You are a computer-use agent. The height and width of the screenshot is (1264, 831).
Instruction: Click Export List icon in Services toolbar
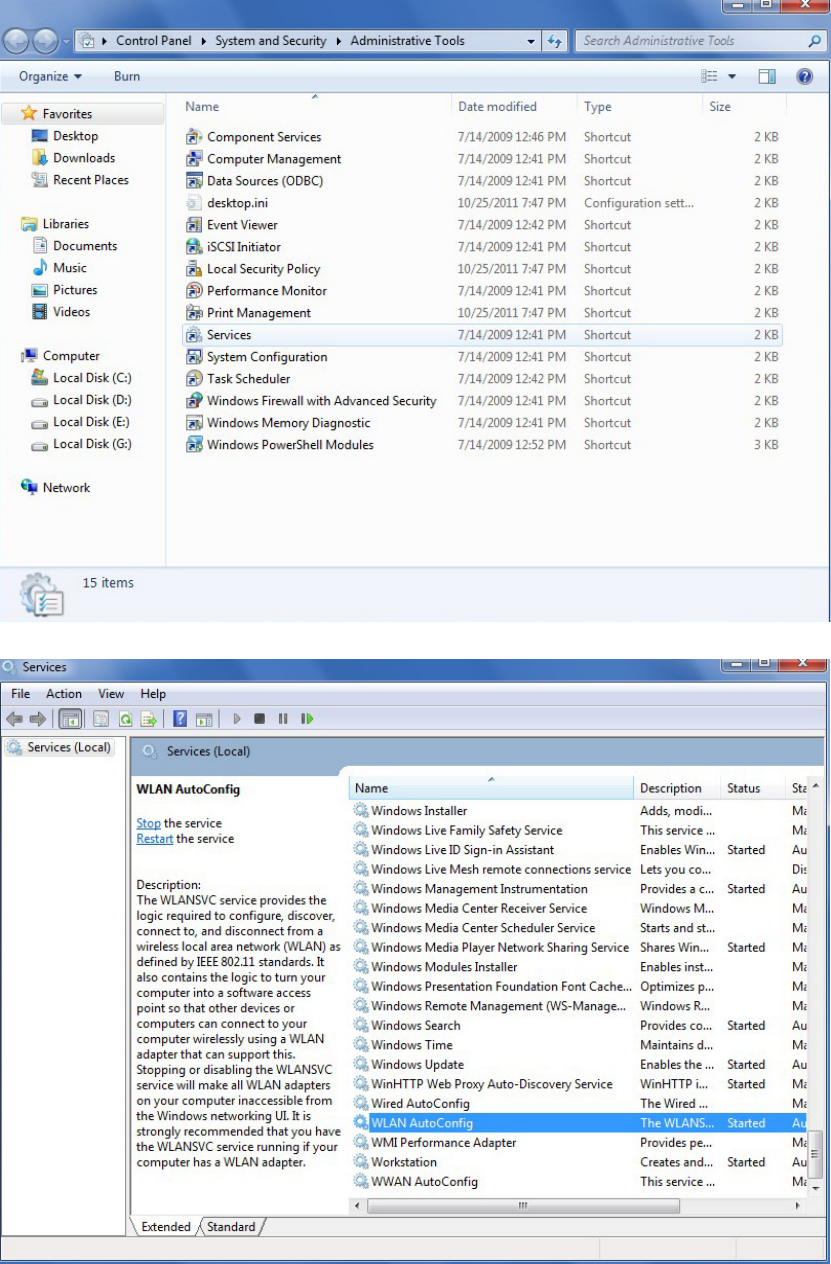coord(149,719)
